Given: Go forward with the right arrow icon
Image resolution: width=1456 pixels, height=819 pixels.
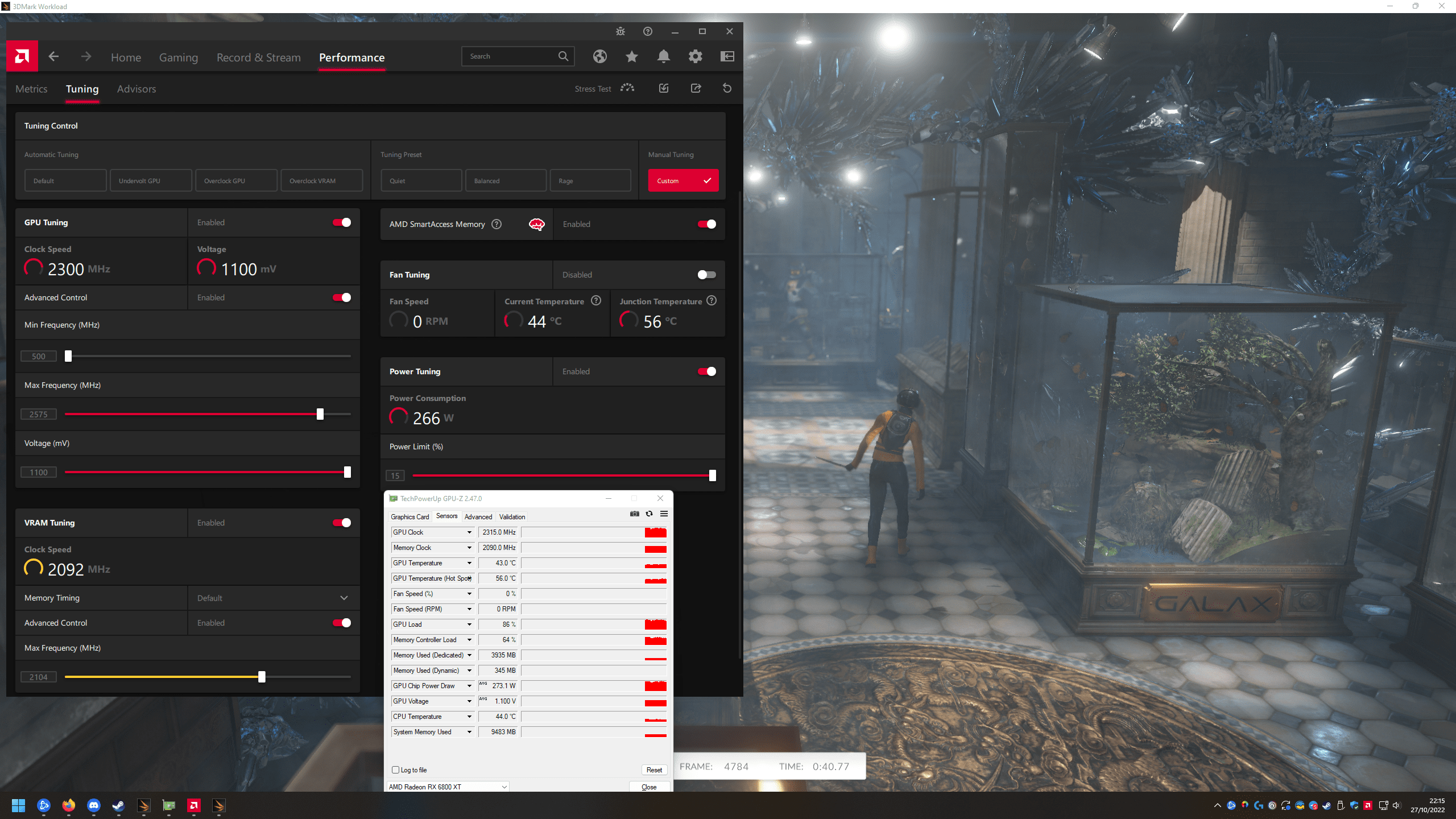Looking at the screenshot, I should point(86,56).
